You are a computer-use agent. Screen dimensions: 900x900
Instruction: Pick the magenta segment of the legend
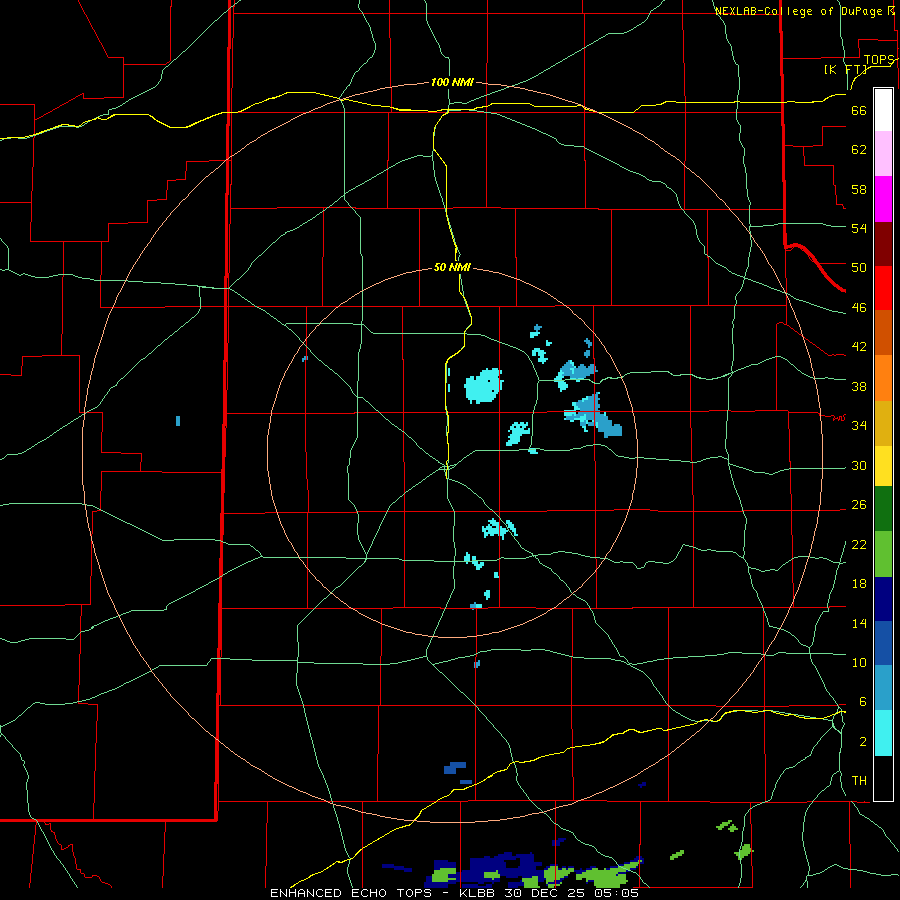click(x=883, y=199)
